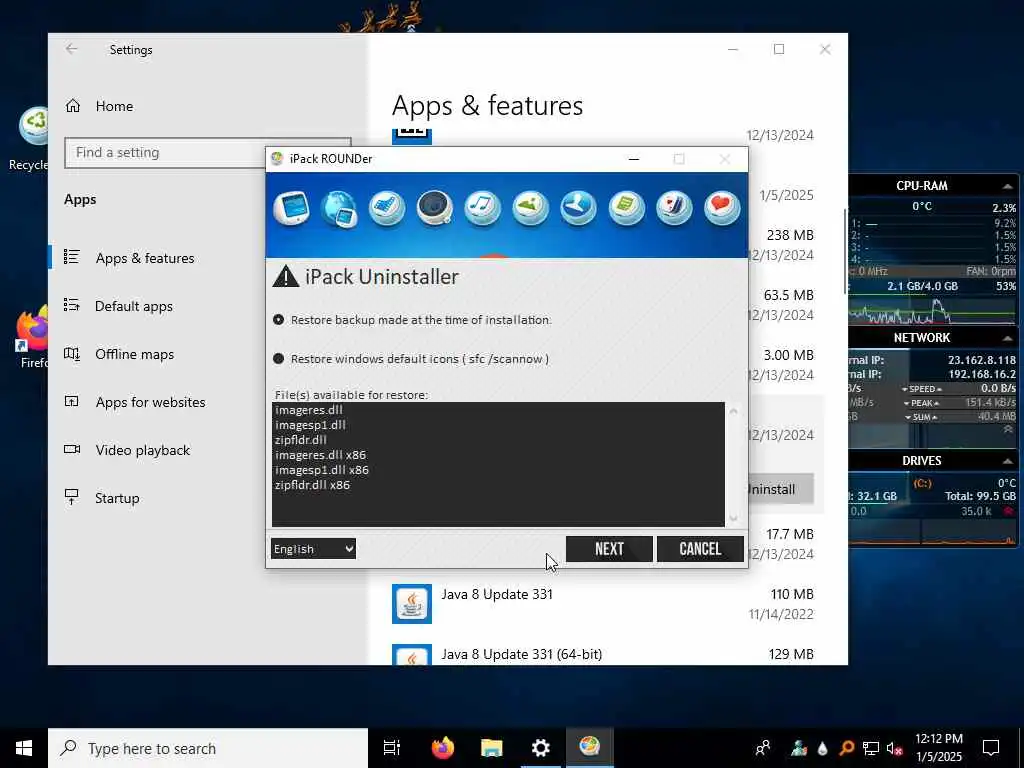Open the English language dropdown
Viewport: 1024px width, 768px height.
click(x=313, y=549)
